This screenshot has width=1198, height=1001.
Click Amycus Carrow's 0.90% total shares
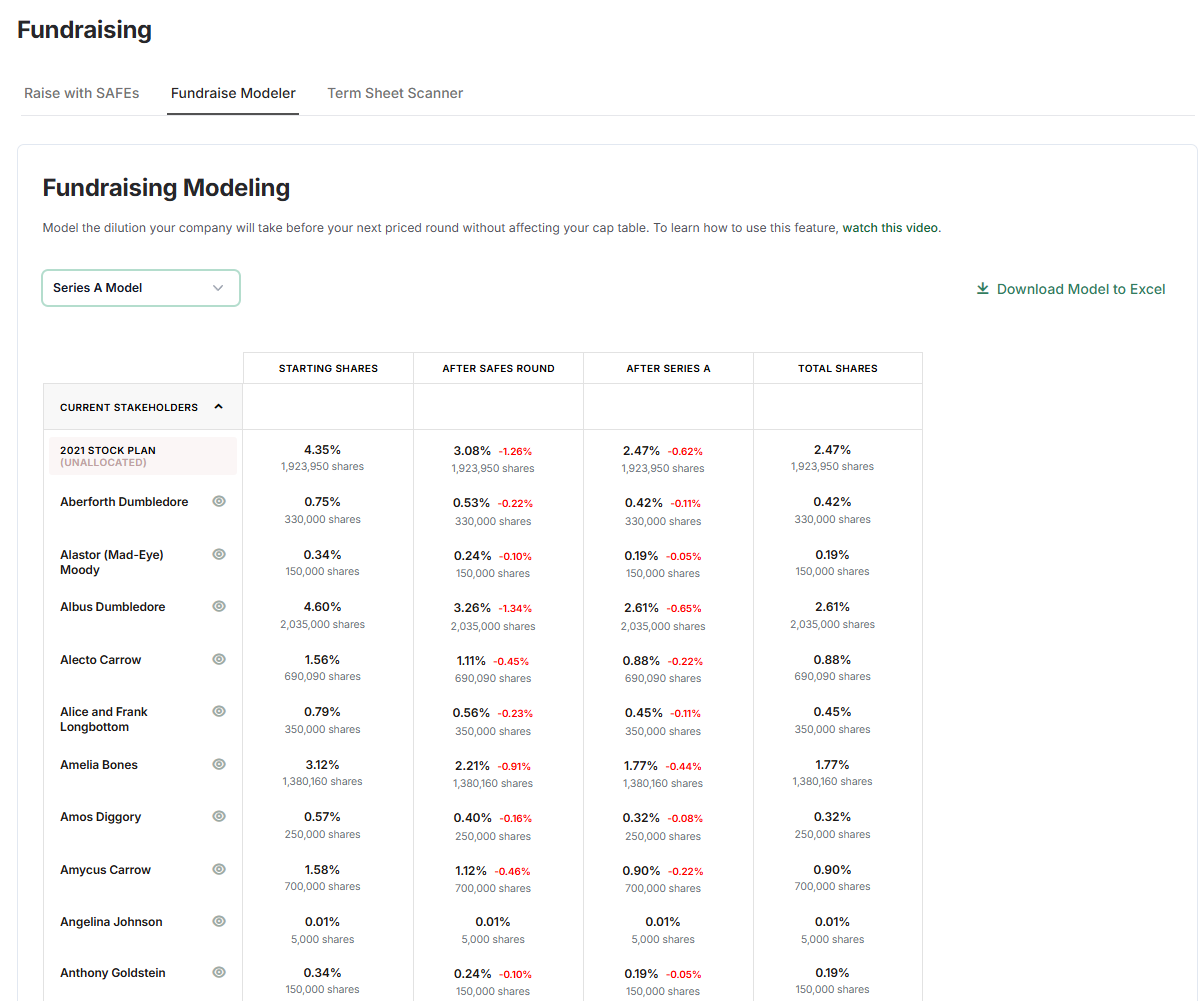click(832, 870)
